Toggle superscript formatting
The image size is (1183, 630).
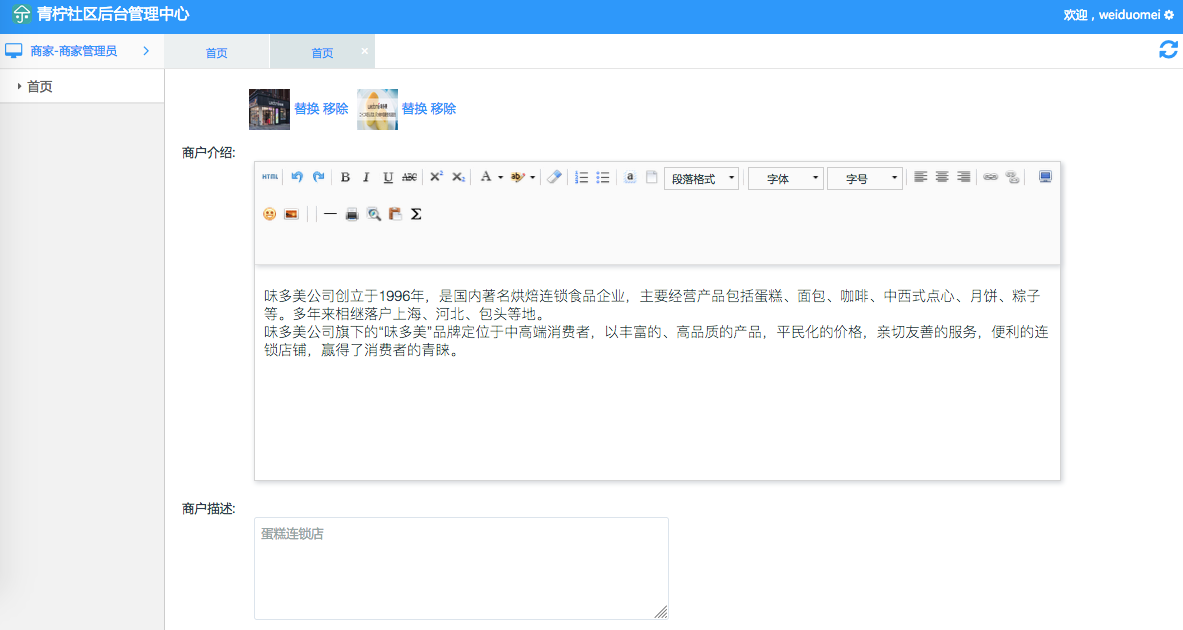tap(436, 177)
